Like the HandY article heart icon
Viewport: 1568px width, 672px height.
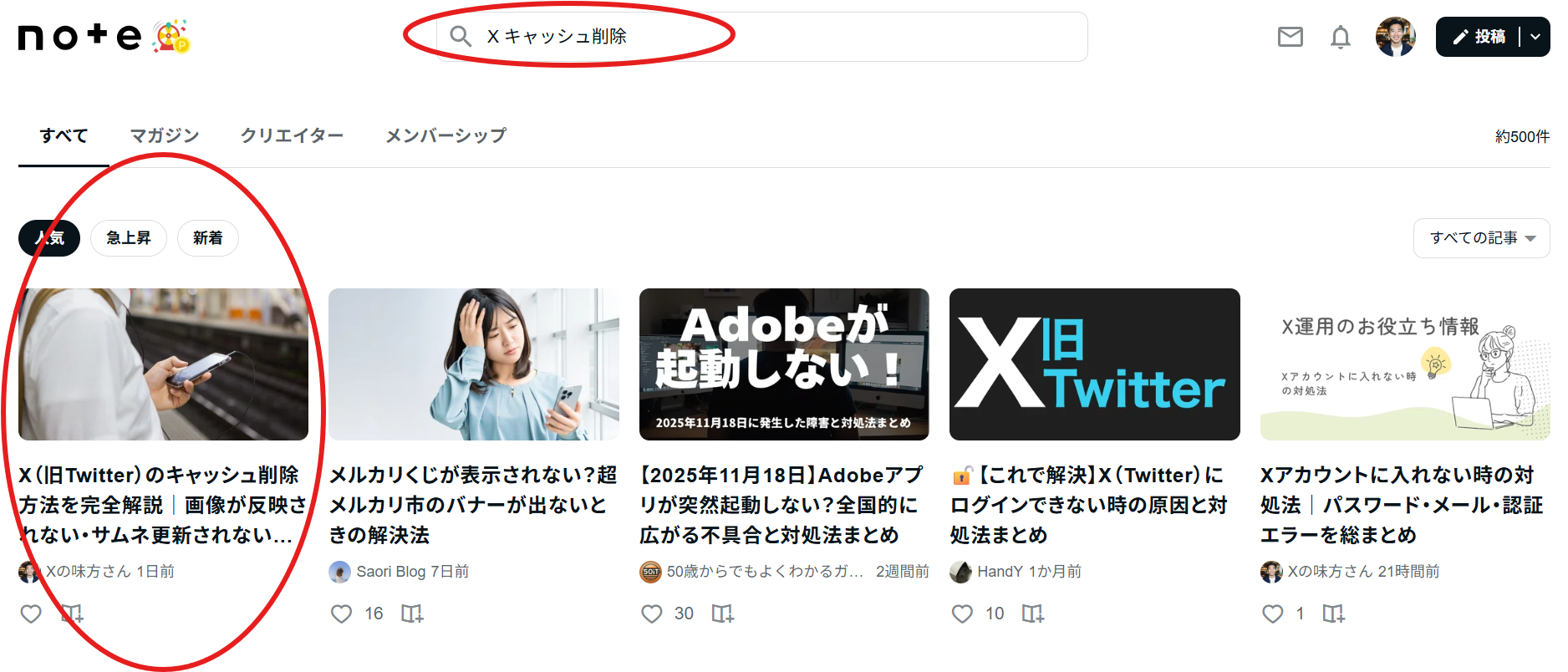pos(962,613)
